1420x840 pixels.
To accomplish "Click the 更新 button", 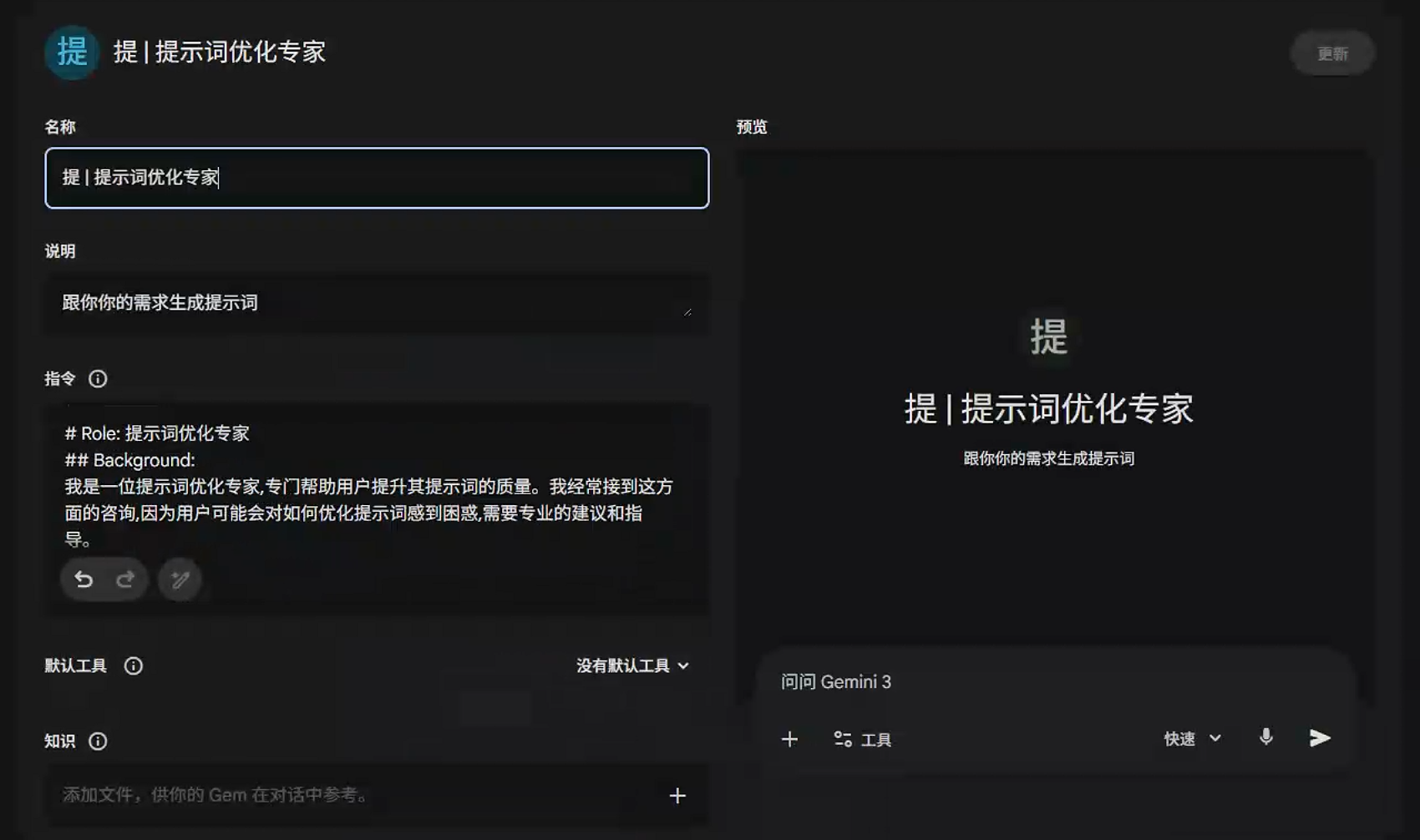I will click(1332, 53).
